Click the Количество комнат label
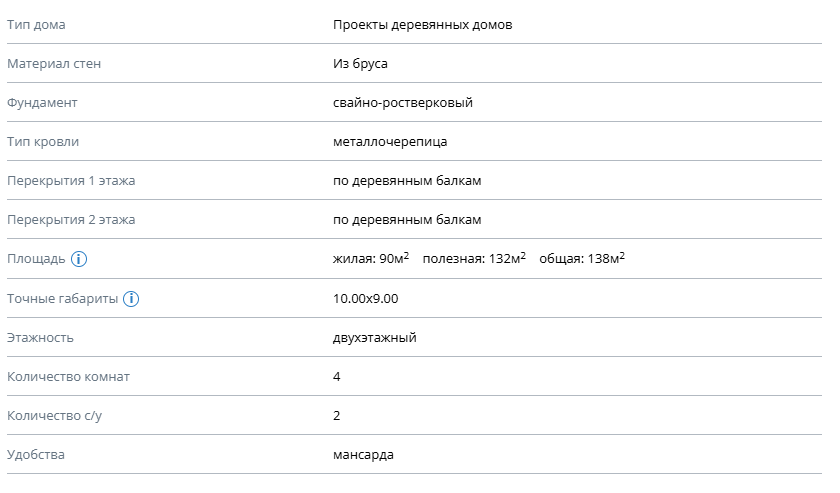The width and height of the screenshot is (840, 493). tap(68, 377)
